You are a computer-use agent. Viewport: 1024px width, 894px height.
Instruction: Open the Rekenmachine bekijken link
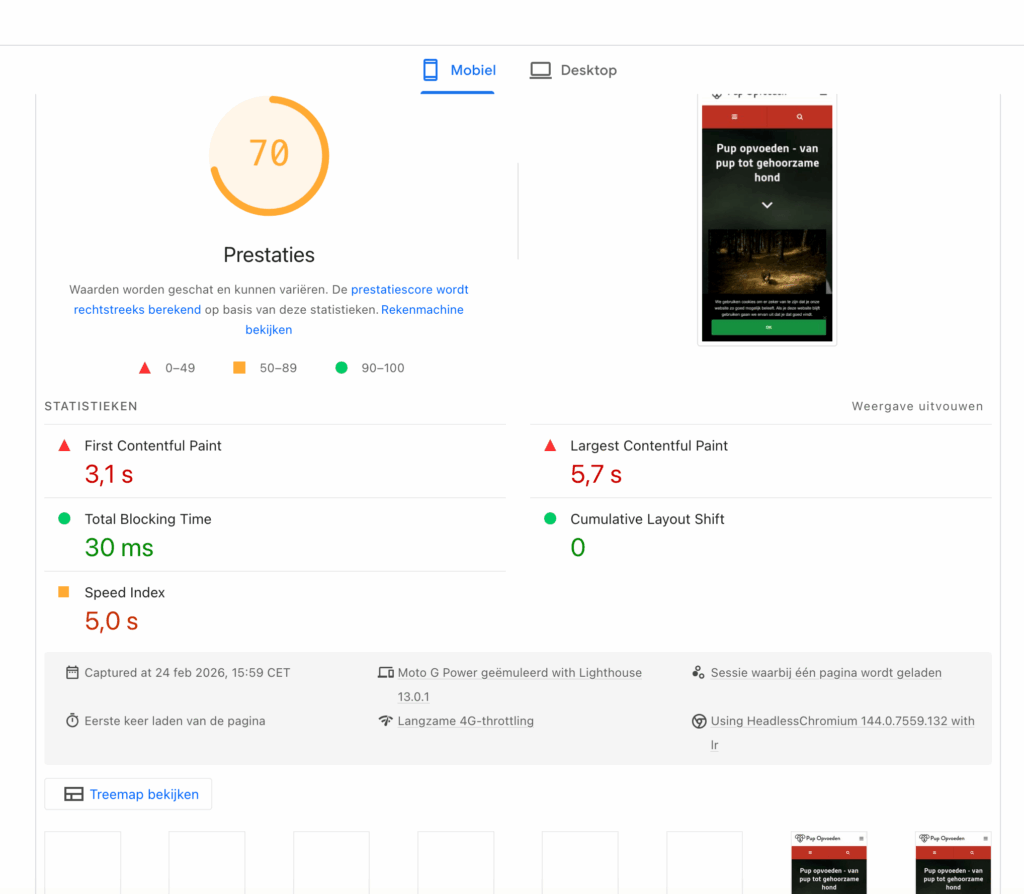(x=354, y=319)
